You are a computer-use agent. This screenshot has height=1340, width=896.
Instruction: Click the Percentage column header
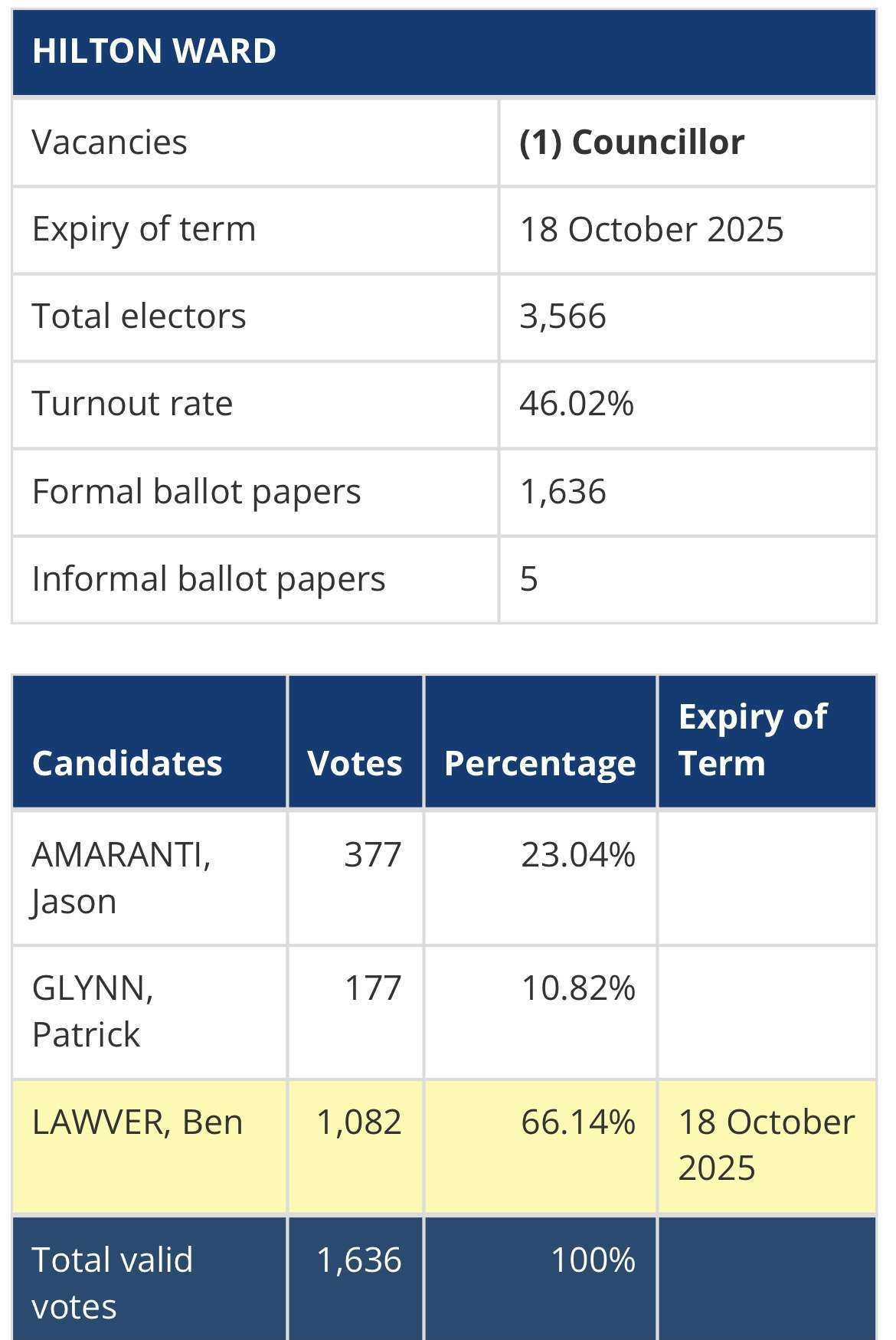pos(540,764)
